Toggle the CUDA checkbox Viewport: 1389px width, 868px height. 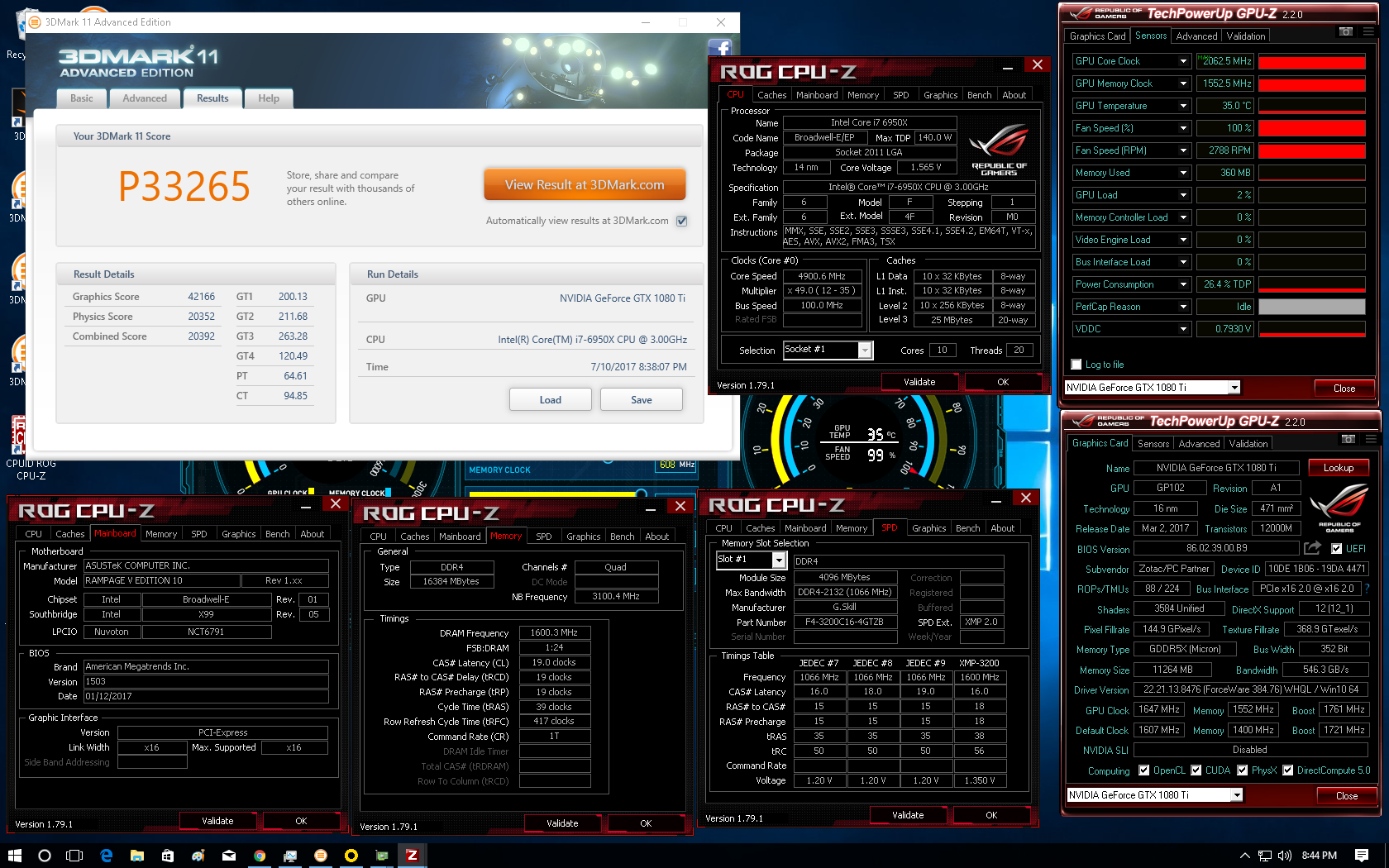(1196, 770)
